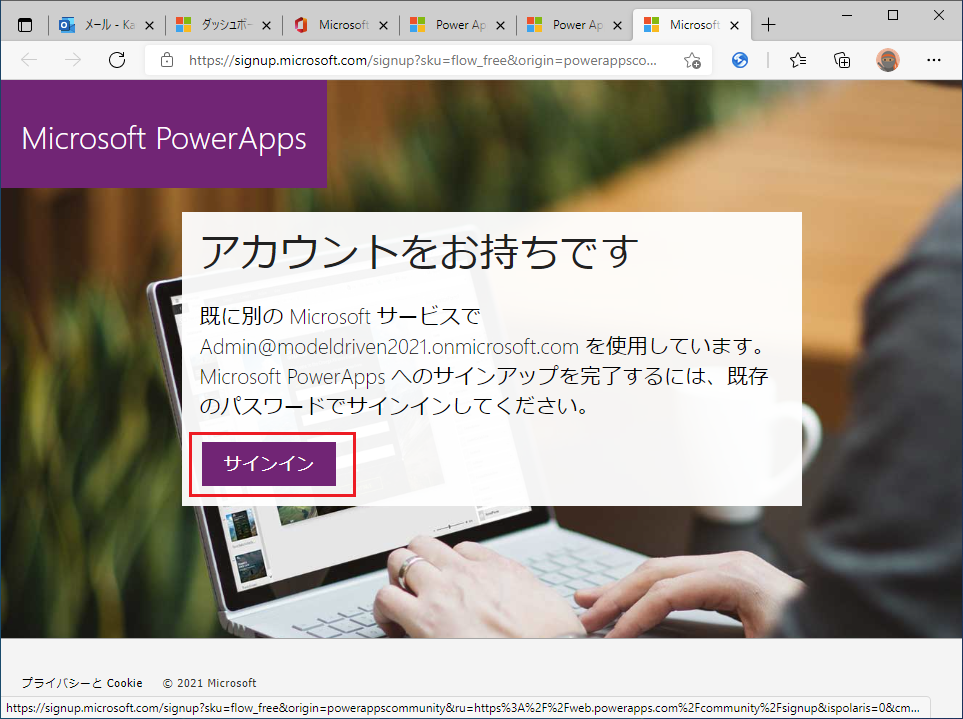Viewport: 963px width, 719px height.
Task: Refresh the current page
Action: click(x=117, y=60)
